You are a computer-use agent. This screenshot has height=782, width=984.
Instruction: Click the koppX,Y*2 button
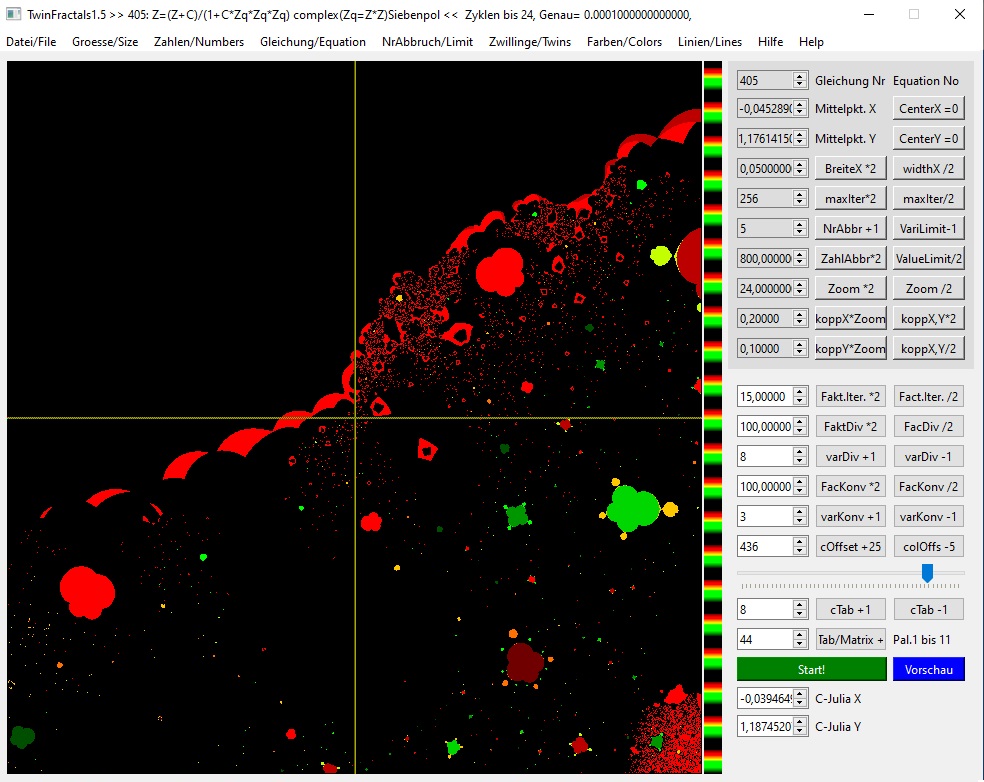[929, 319]
